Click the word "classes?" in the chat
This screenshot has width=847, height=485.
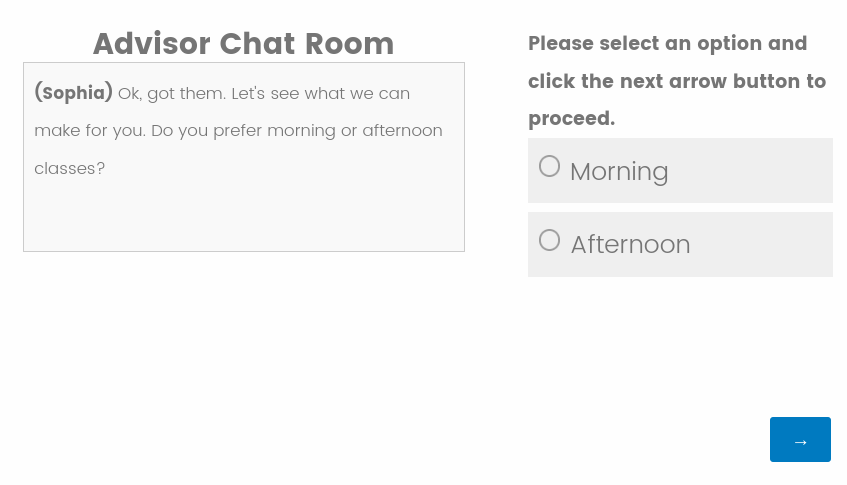coord(69,168)
